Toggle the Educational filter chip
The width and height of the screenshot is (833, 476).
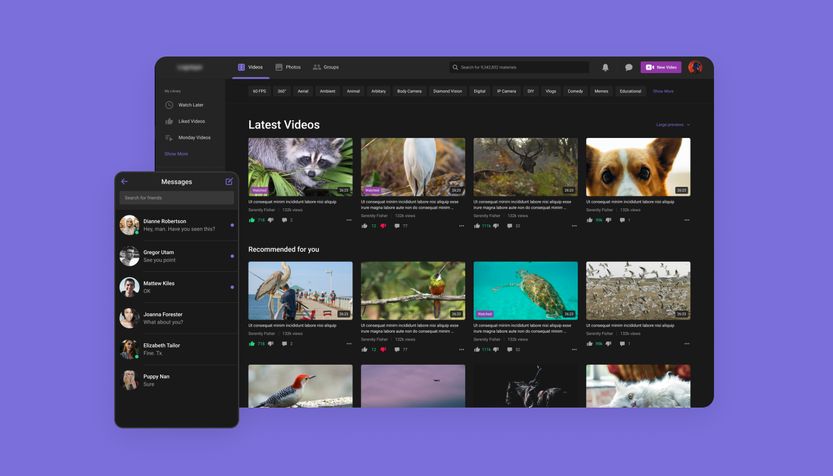coord(630,91)
